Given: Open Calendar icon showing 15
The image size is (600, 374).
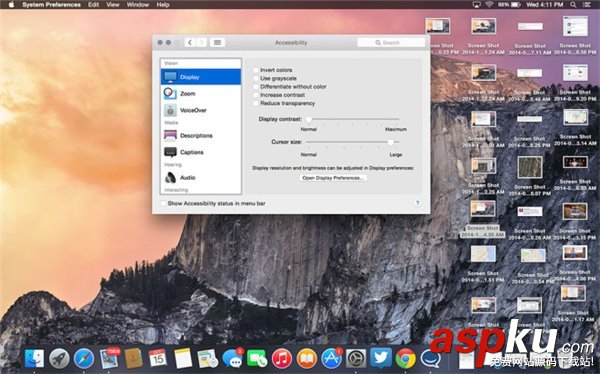Looking at the screenshot, I should pos(158,359).
